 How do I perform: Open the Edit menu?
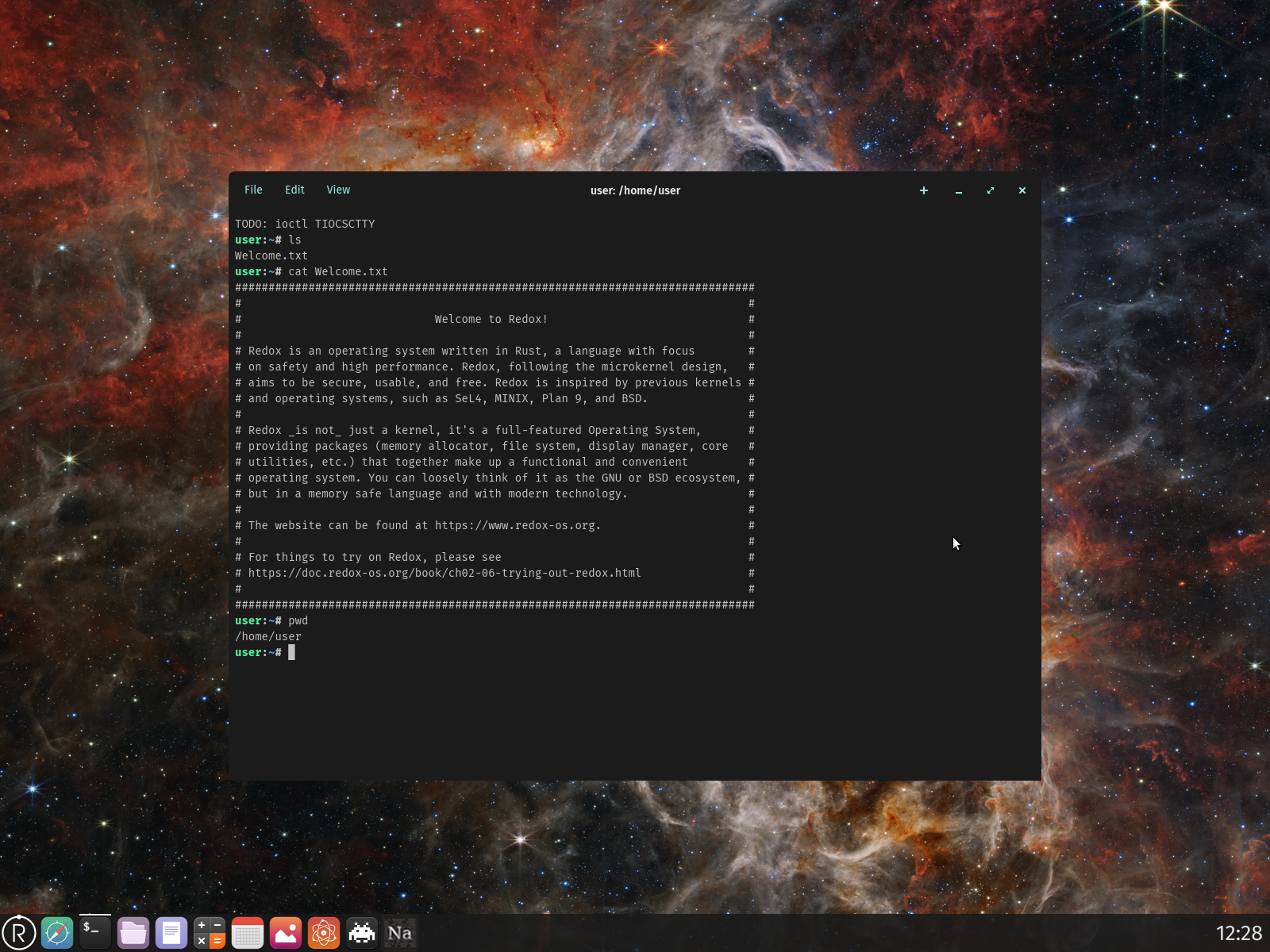point(294,190)
